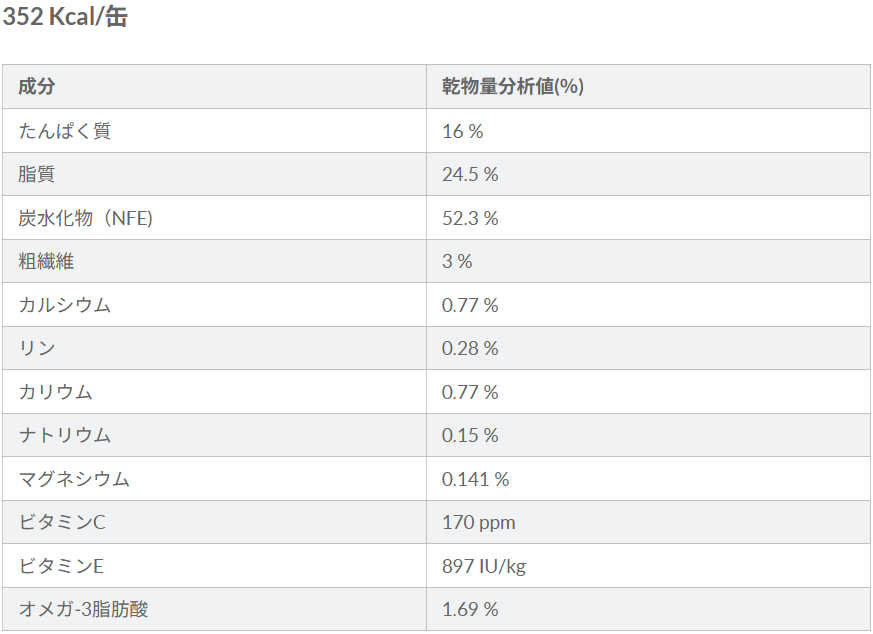This screenshot has height=634, width=873.
Task: Click the 0.141 % magnesium value
Action: 475,479
